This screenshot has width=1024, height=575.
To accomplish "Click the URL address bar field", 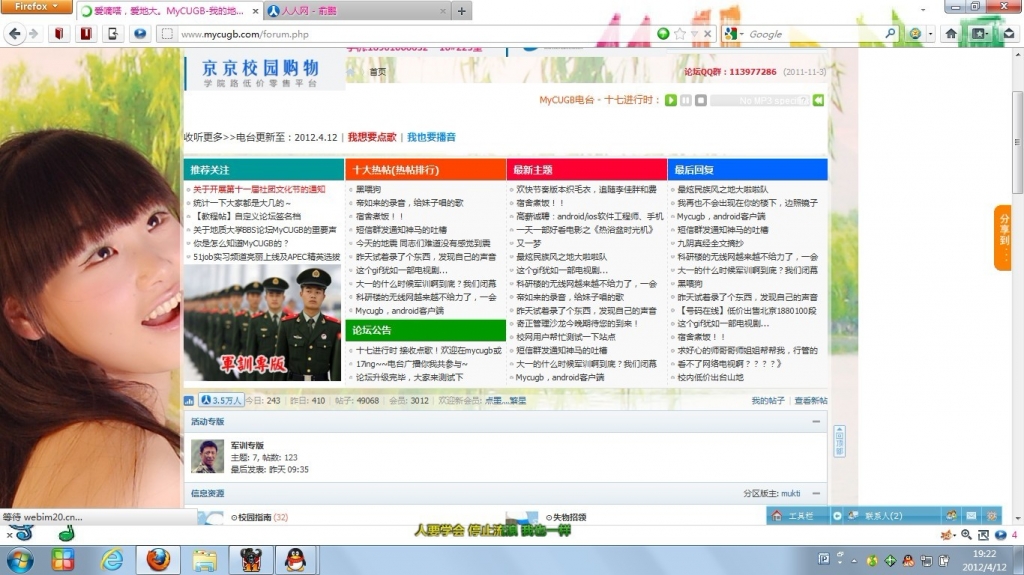I will click(400, 34).
